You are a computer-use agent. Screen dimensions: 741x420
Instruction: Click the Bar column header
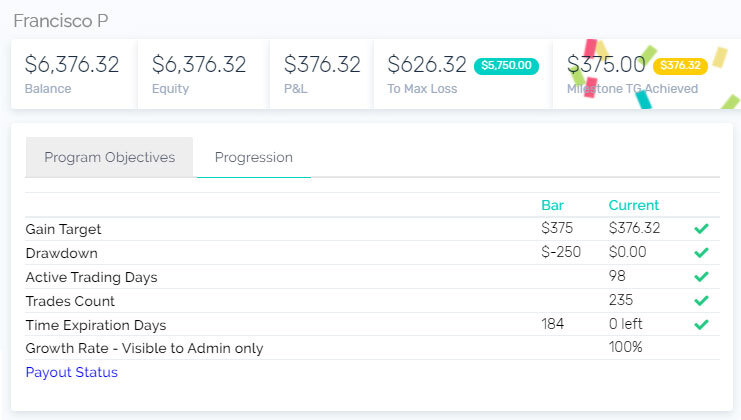pos(552,205)
